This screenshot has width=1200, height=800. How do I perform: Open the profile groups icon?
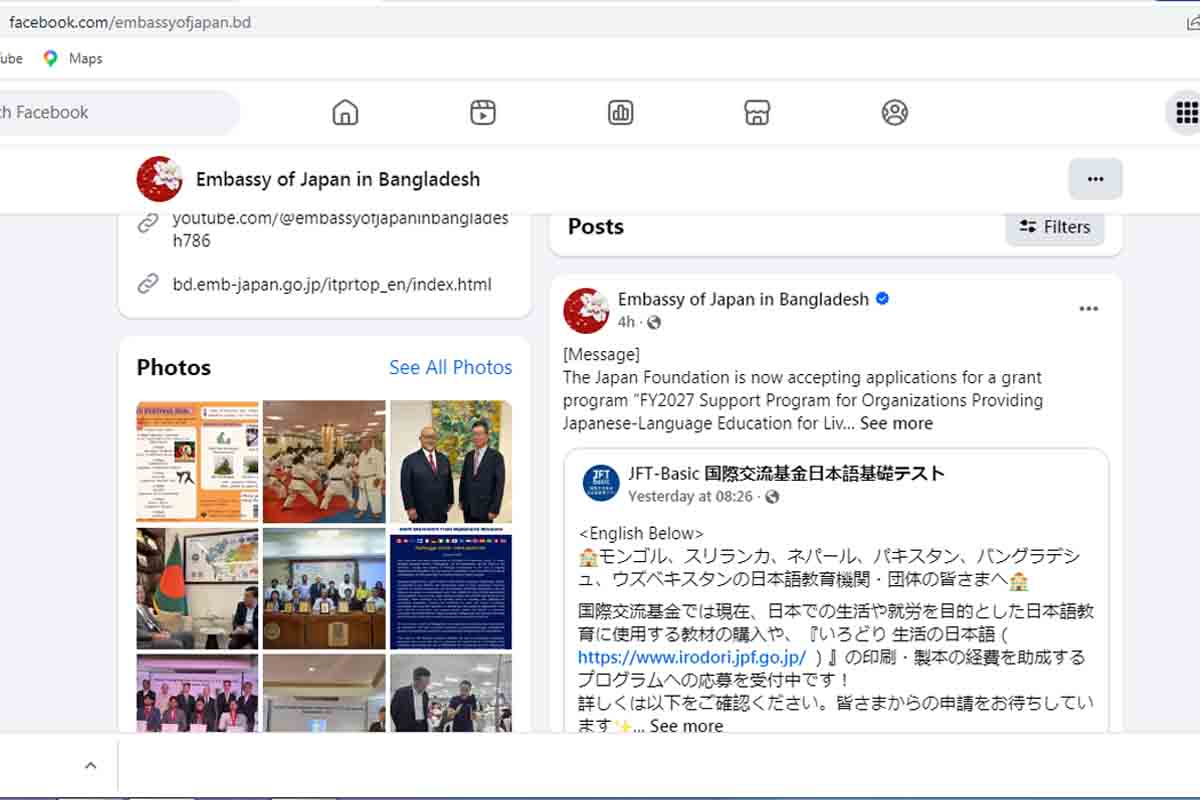coord(895,112)
